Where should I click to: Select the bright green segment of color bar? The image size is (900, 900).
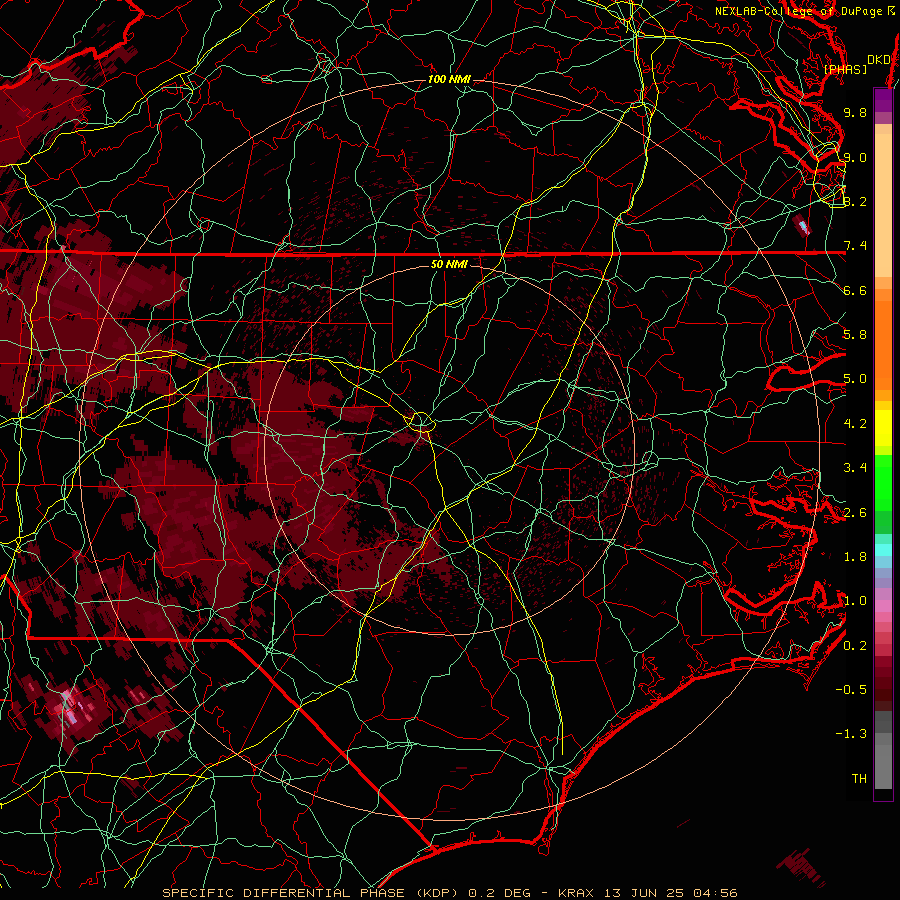coord(883,482)
